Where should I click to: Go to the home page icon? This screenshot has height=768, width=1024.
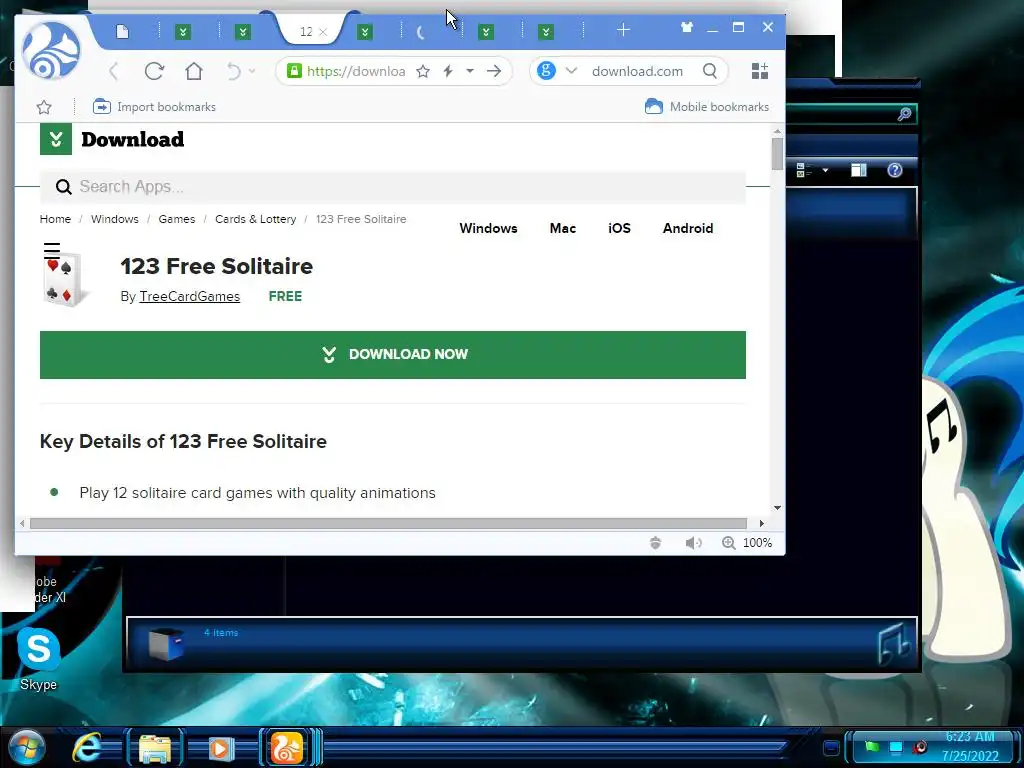click(194, 71)
